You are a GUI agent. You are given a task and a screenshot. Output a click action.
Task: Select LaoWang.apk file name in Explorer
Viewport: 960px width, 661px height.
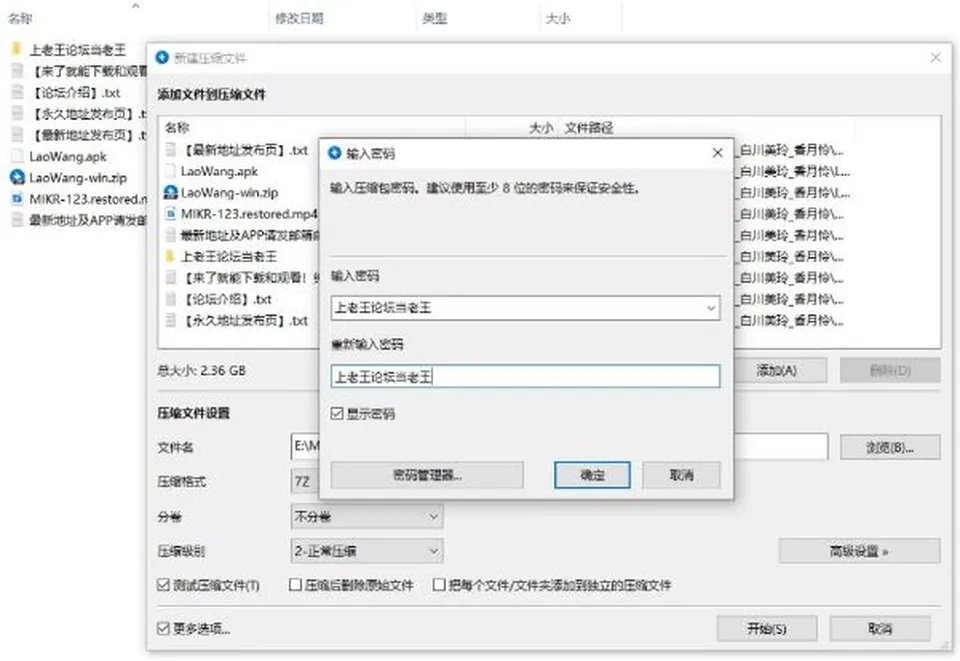(68, 156)
